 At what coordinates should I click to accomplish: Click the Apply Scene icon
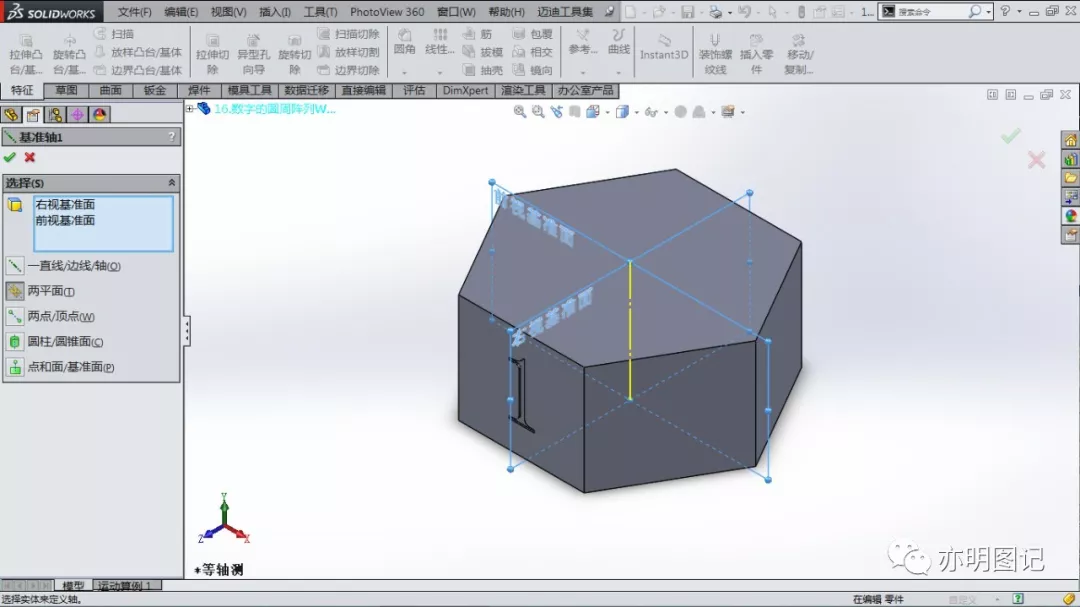tap(698, 112)
